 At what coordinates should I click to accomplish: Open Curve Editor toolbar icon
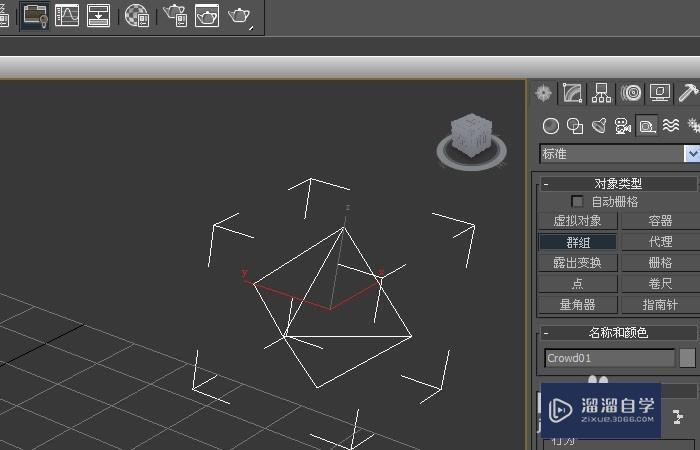(x=67, y=15)
